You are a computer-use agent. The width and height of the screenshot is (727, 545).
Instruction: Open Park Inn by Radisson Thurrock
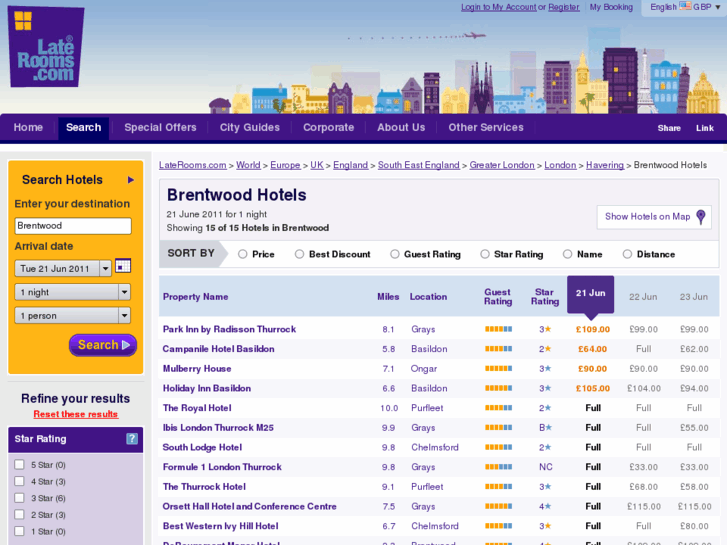point(230,329)
